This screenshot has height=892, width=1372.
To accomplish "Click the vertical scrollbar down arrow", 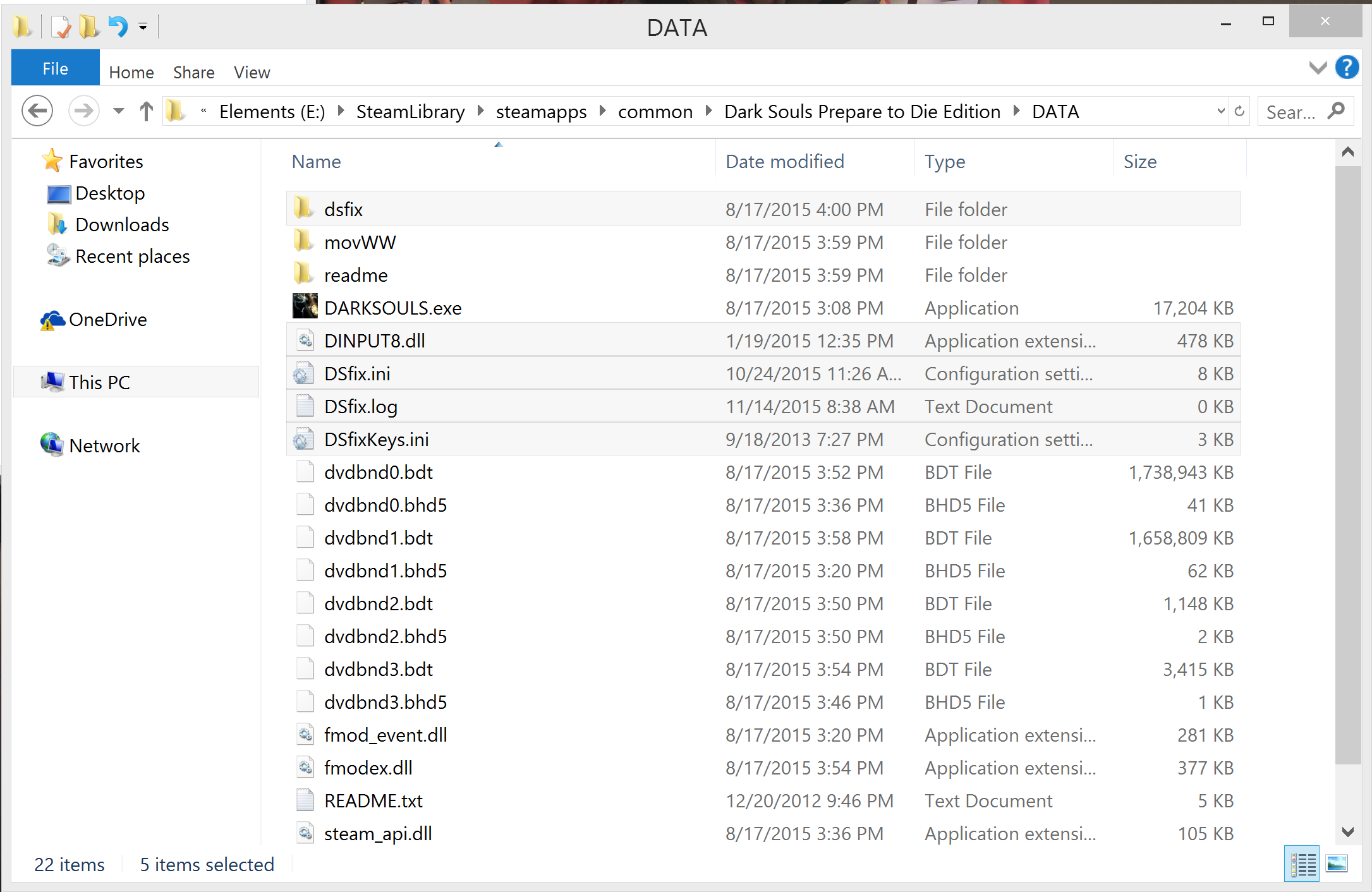I will [1347, 831].
